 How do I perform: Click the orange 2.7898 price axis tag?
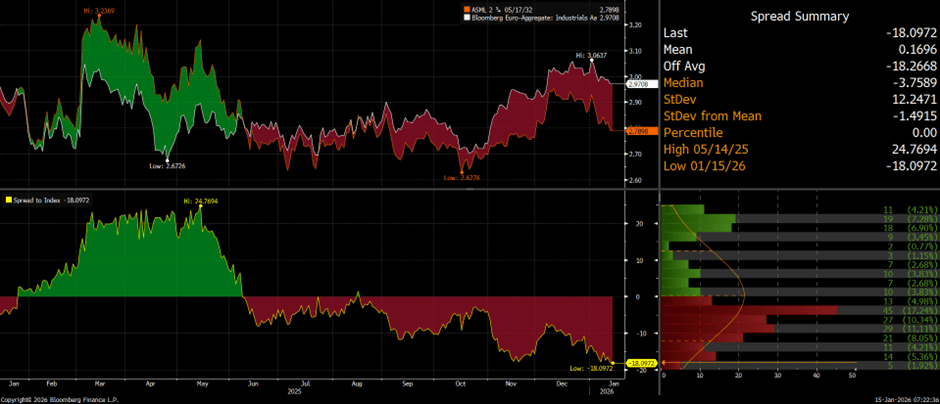coord(641,131)
